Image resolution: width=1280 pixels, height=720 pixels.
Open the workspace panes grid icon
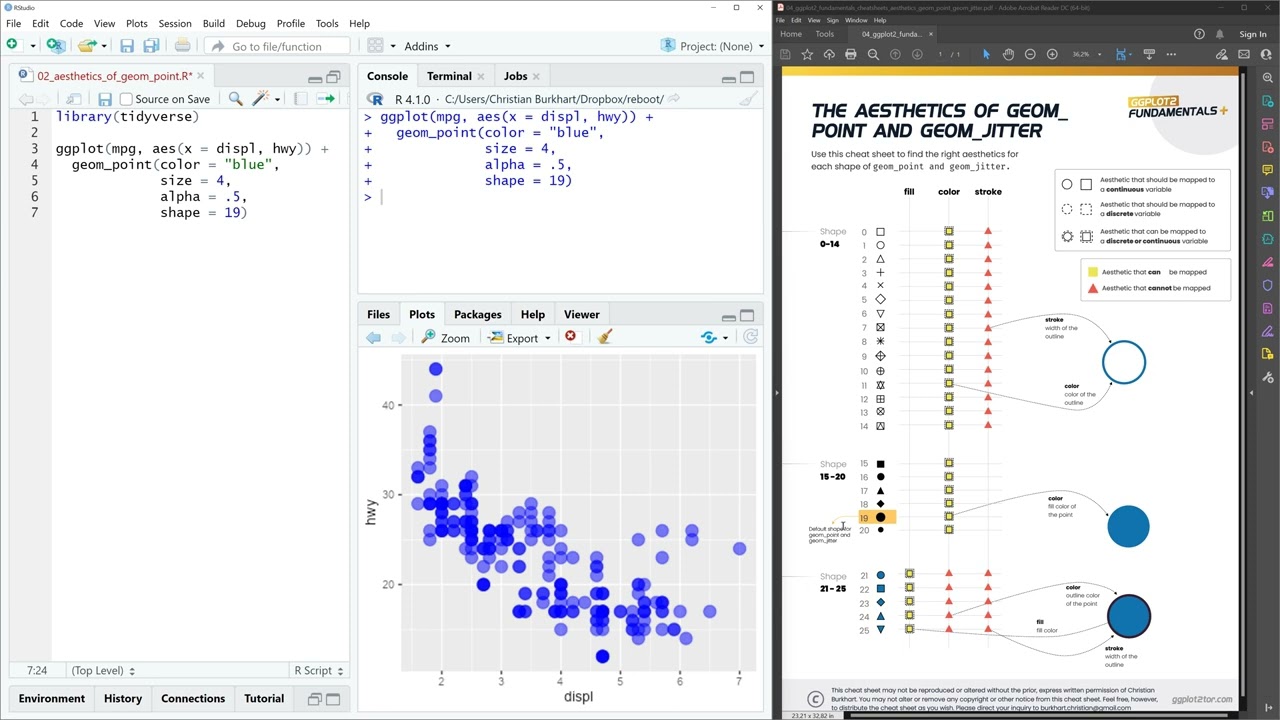point(375,46)
